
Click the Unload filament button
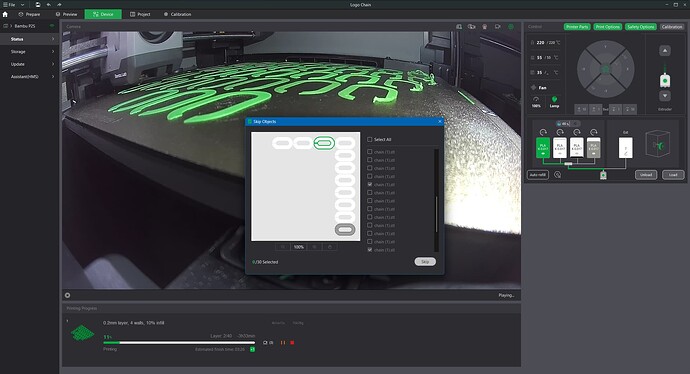coord(646,175)
